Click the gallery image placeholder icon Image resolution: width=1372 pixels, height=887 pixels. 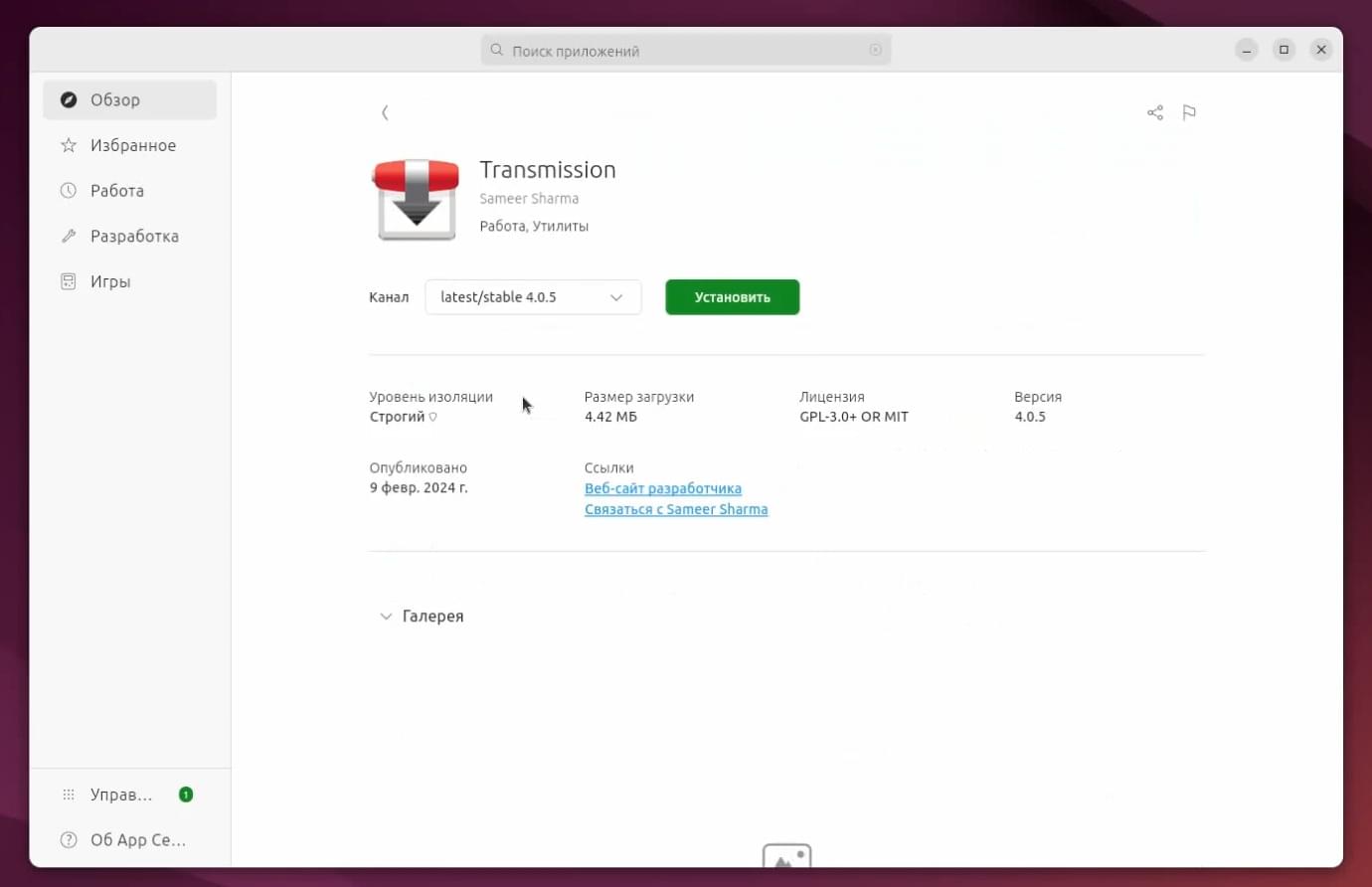pyautogui.click(x=787, y=857)
